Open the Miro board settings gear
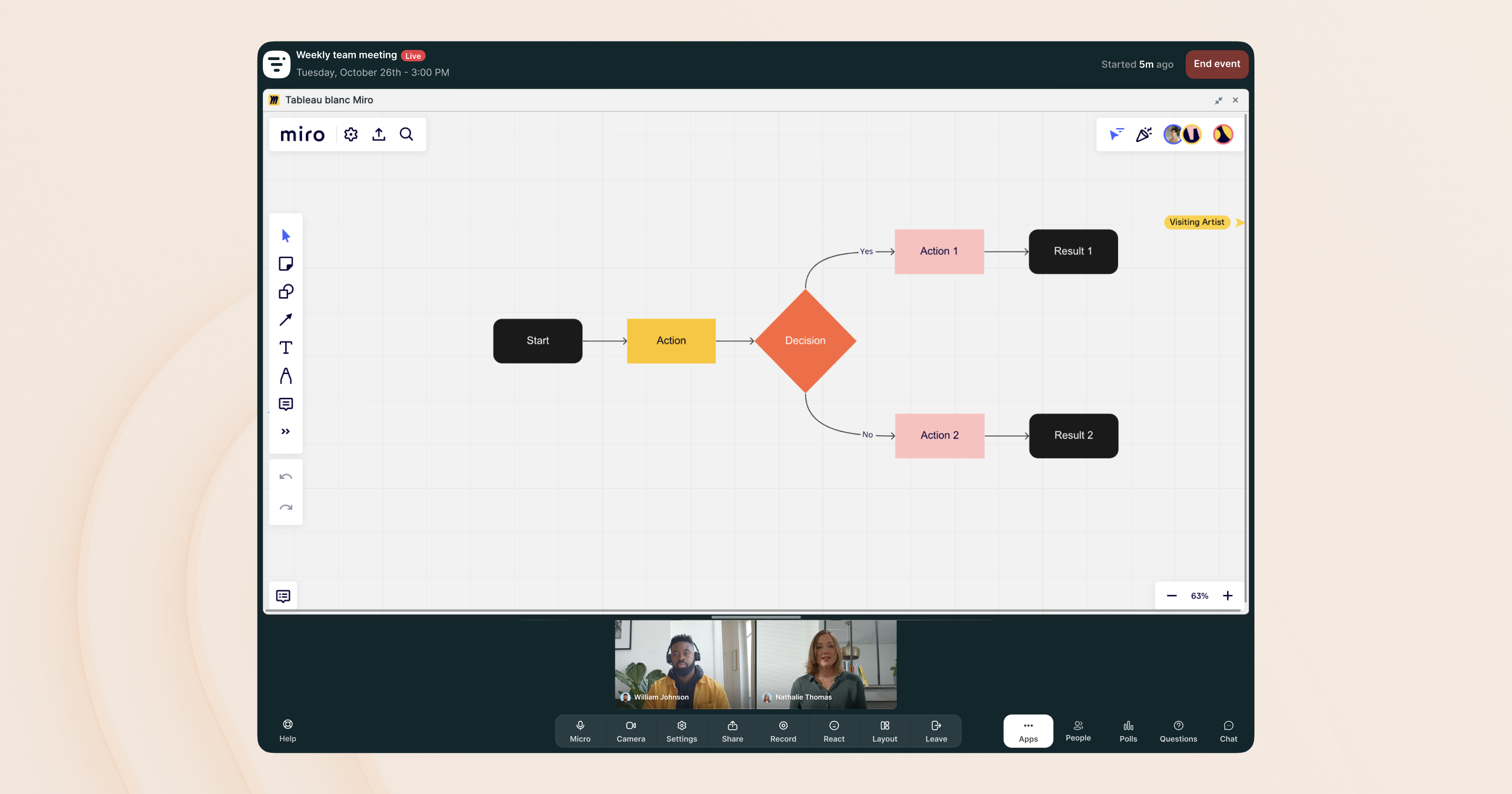Viewport: 1512px width, 794px height. click(351, 134)
